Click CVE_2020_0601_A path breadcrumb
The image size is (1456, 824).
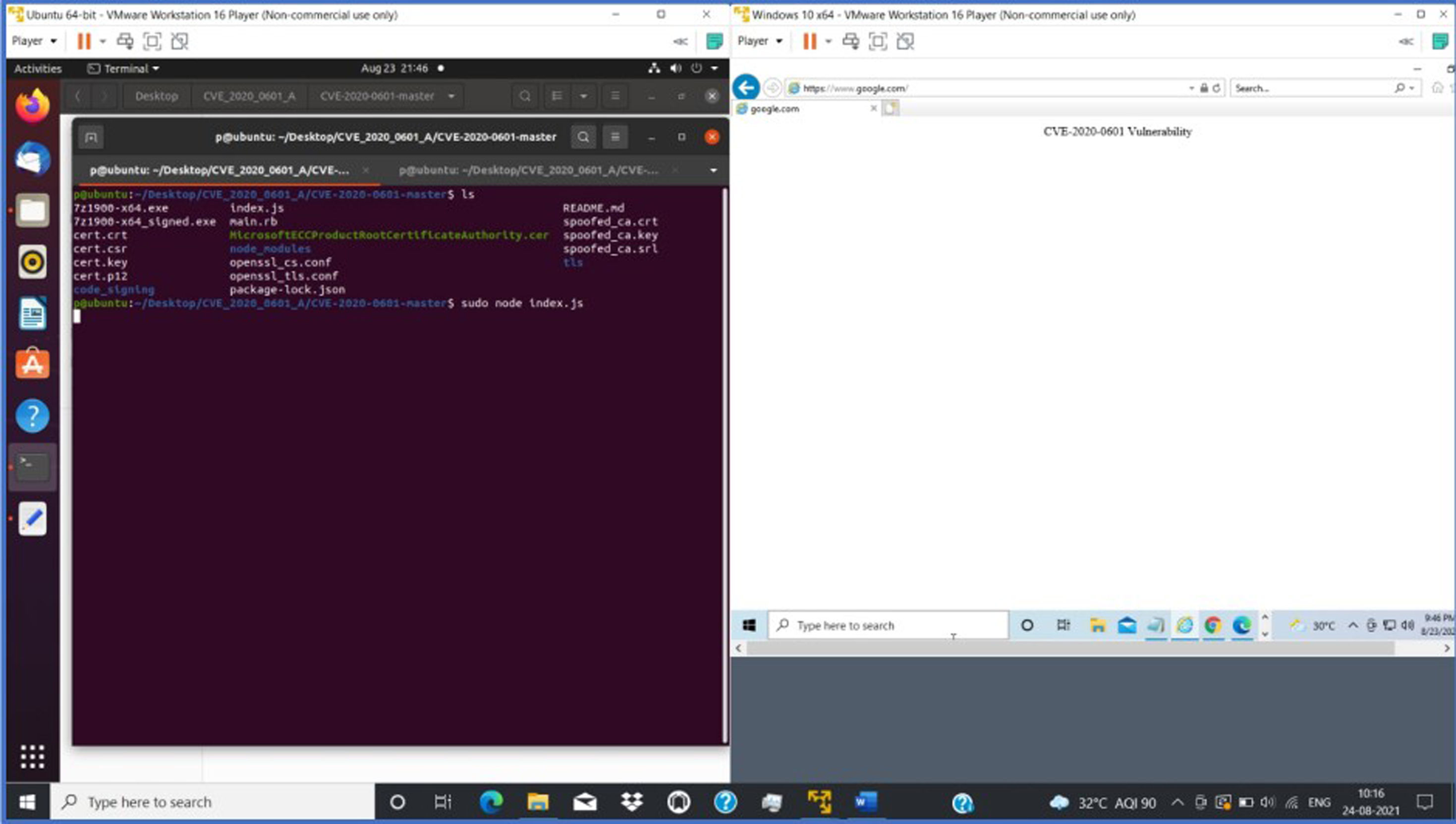tap(249, 96)
